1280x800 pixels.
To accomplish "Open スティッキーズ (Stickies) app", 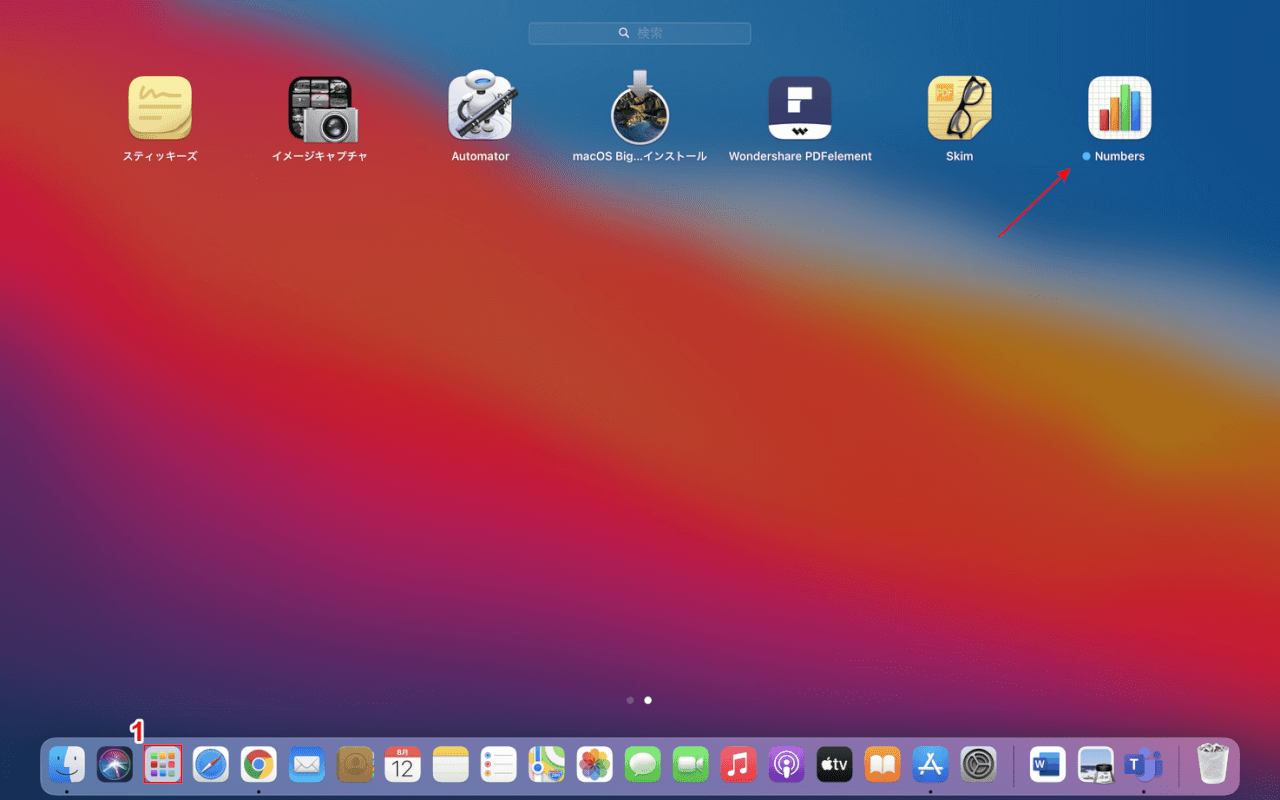I will pos(160,108).
